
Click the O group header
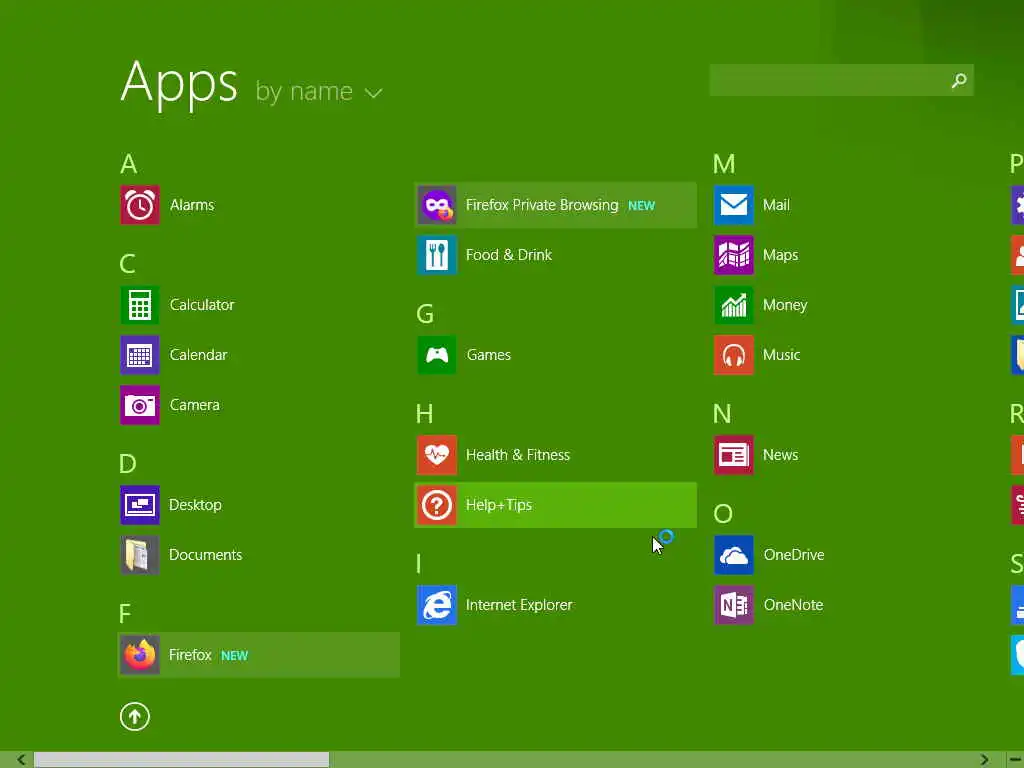[x=723, y=514]
